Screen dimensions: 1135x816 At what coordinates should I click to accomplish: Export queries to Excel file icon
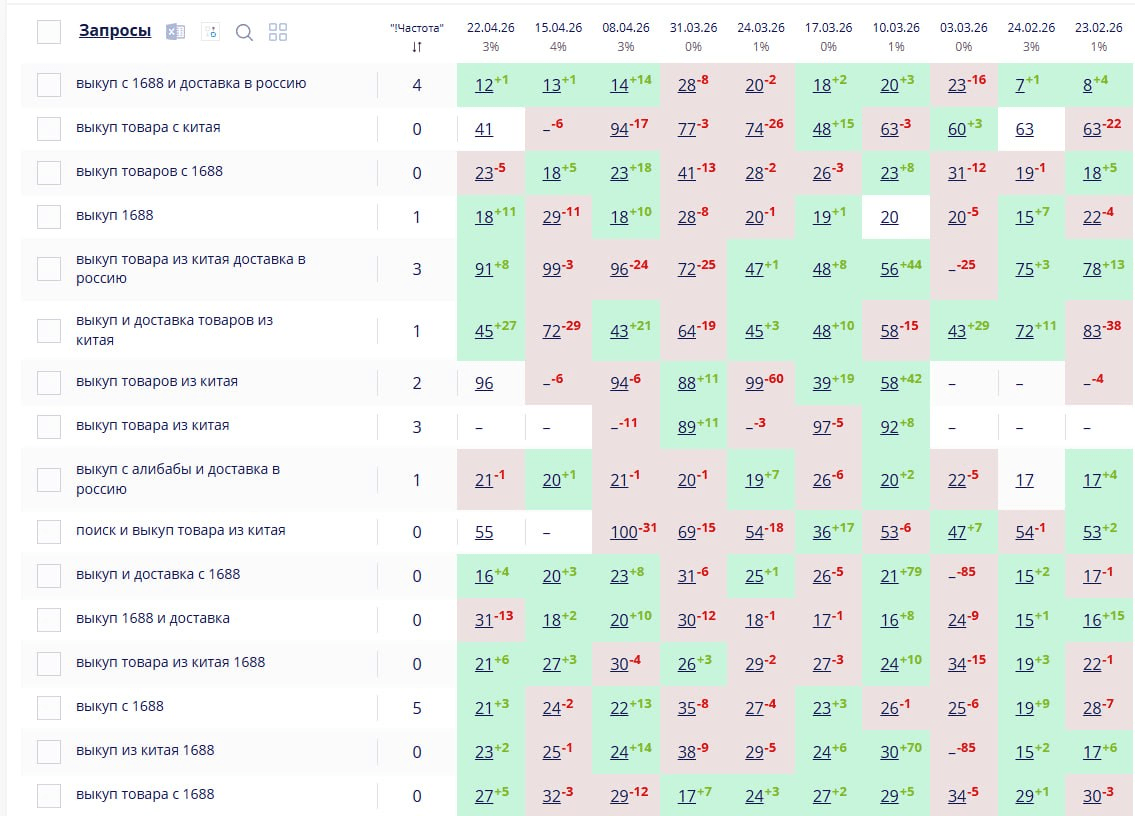pos(175,32)
